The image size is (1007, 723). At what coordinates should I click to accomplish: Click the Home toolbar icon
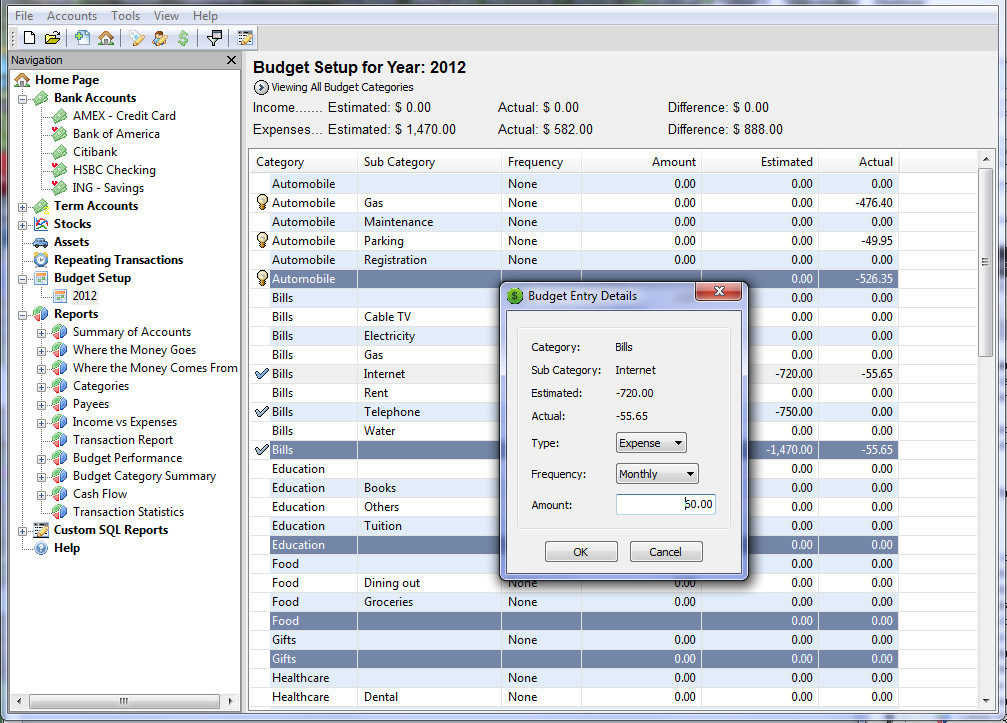click(106, 38)
